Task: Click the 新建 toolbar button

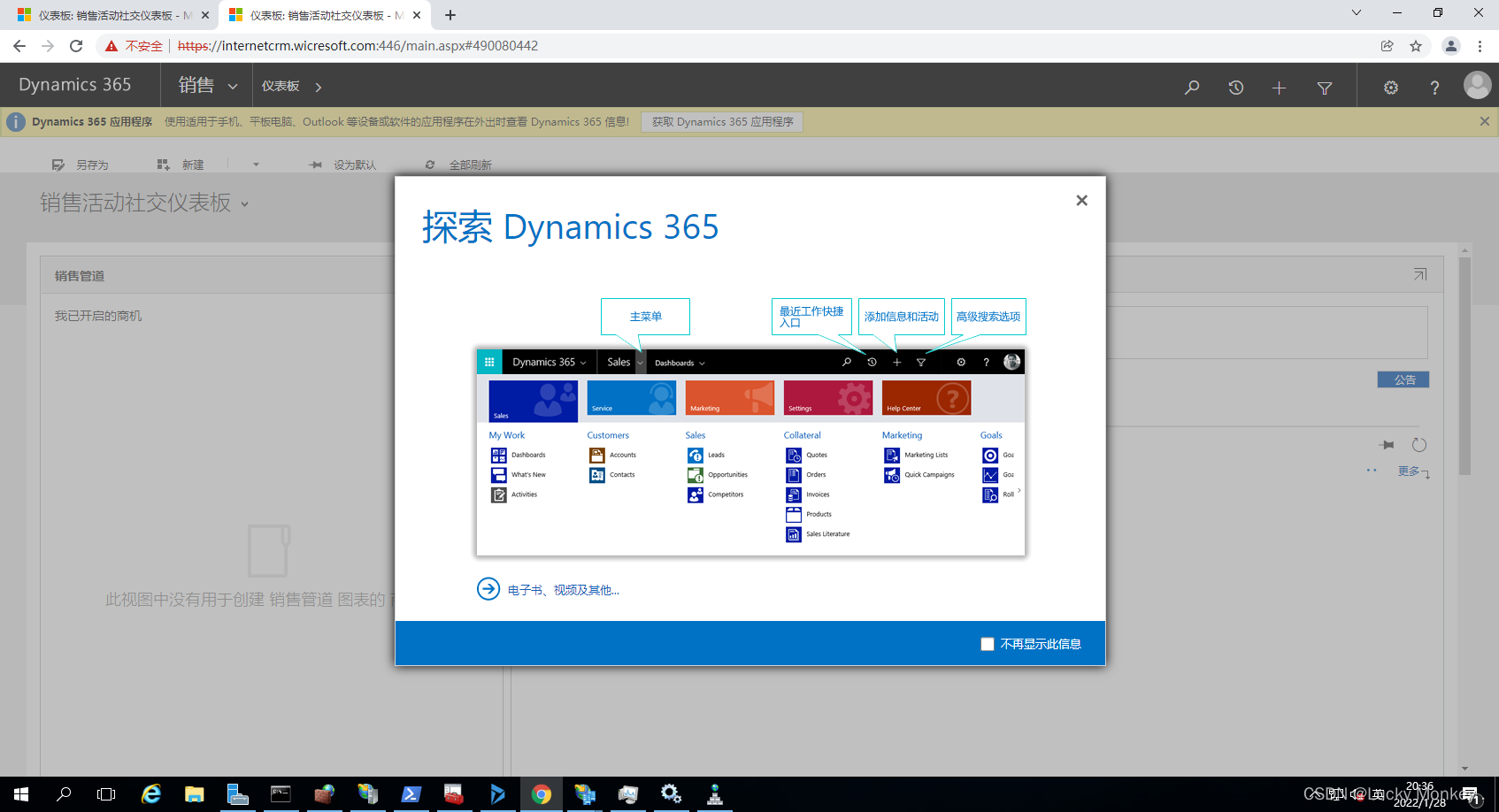Action: [x=181, y=165]
